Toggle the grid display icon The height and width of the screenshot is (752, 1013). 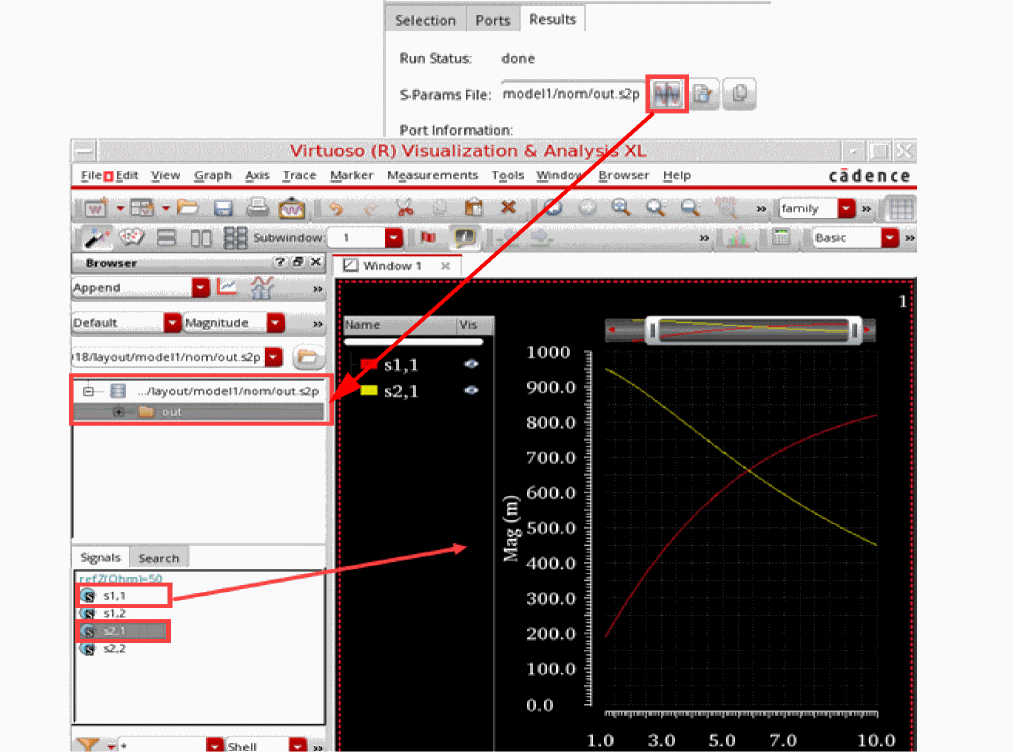tap(900, 209)
